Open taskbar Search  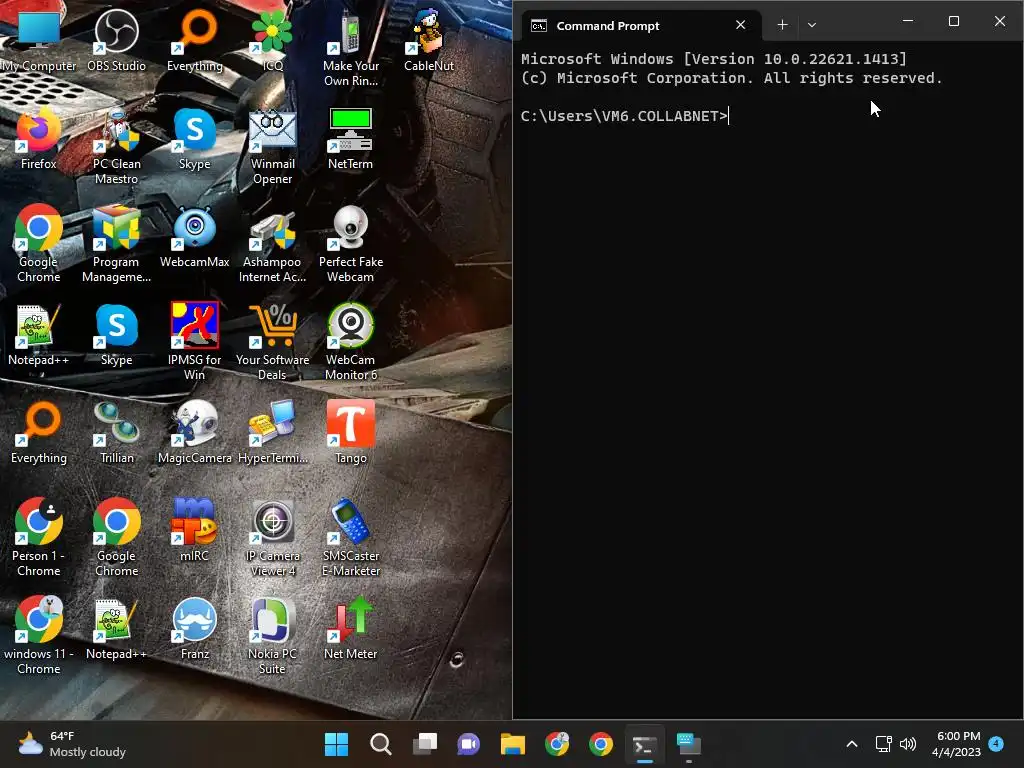coord(381,744)
